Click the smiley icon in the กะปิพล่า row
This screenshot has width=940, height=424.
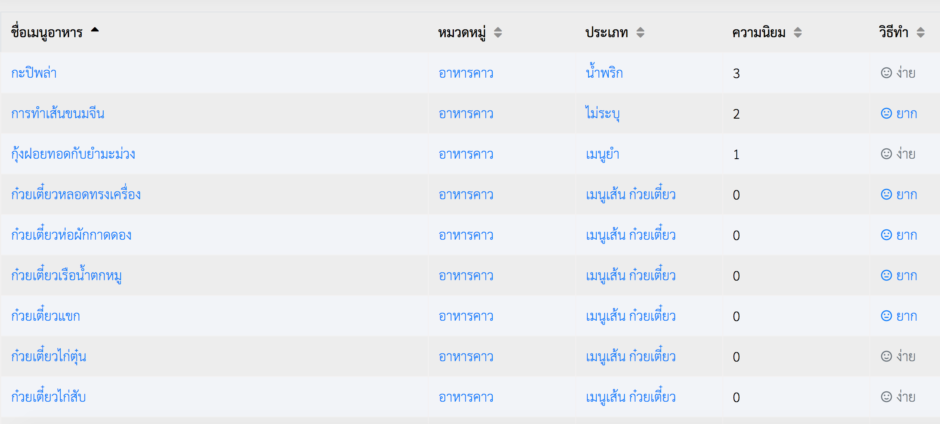coord(885,73)
